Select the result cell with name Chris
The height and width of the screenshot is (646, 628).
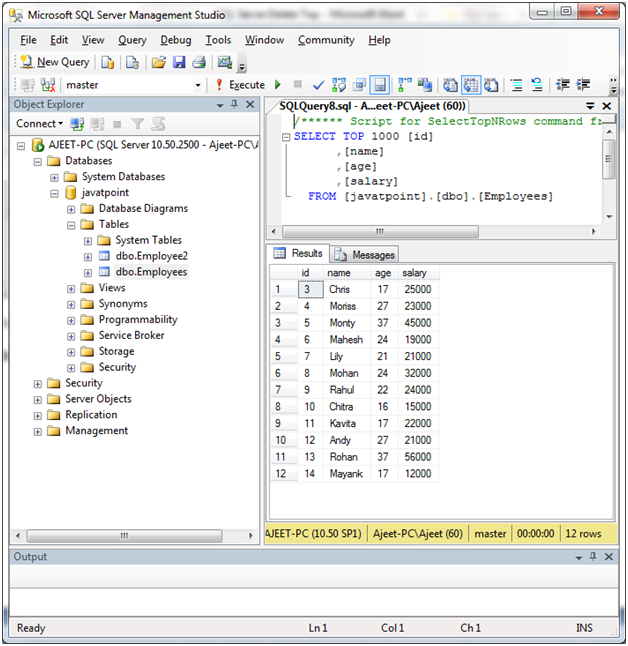tap(347, 289)
